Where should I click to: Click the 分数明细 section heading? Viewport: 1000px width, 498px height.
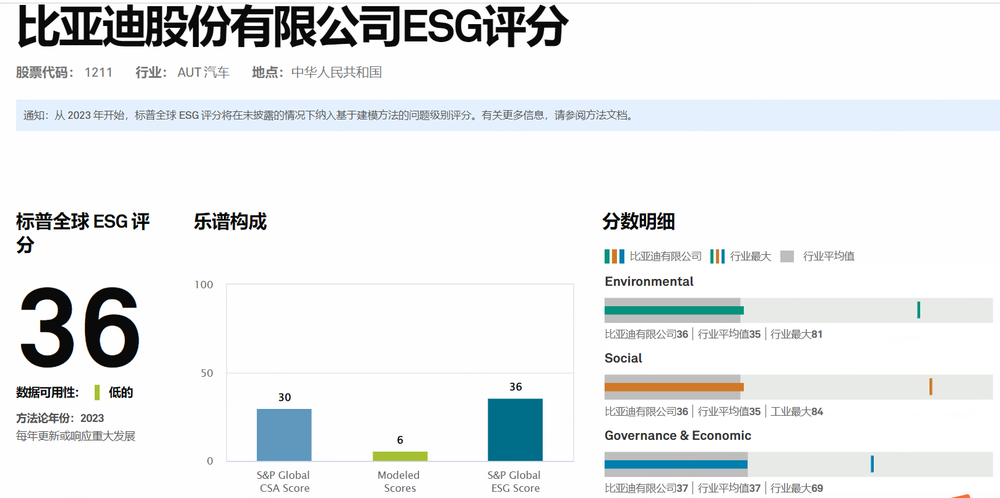638,222
